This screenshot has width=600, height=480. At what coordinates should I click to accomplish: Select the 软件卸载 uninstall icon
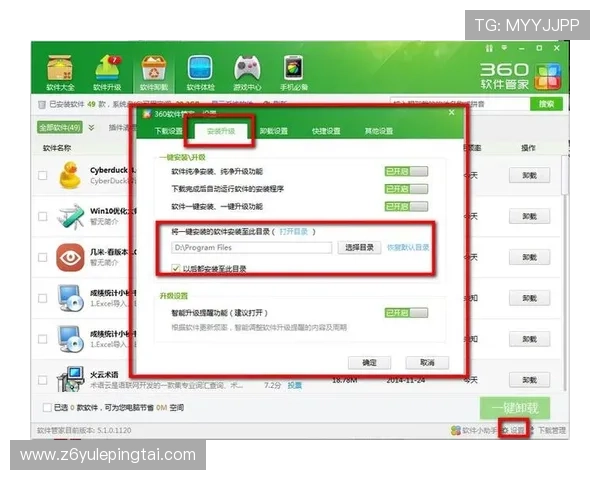click(154, 71)
